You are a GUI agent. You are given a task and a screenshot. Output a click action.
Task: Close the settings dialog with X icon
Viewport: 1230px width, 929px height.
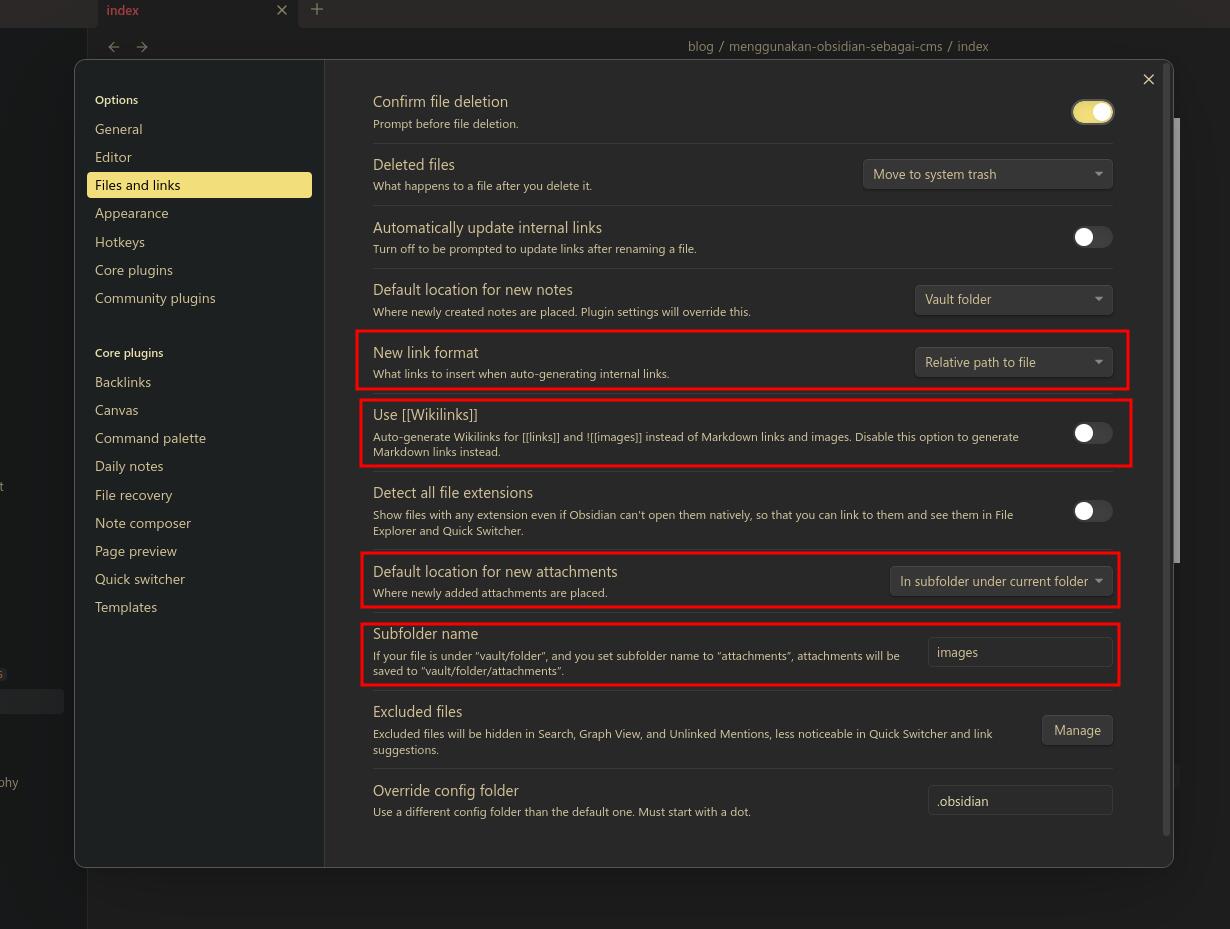(1148, 80)
